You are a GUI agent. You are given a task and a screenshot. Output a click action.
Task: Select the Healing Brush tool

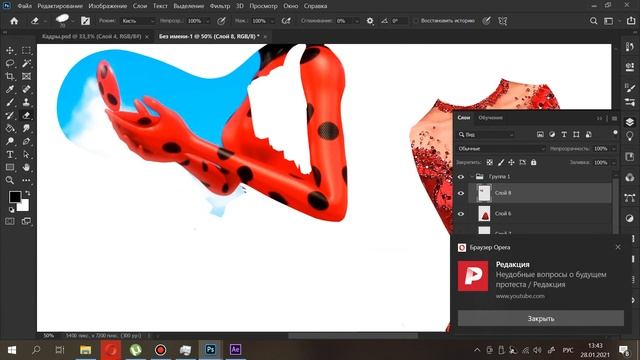click(26, 89)
